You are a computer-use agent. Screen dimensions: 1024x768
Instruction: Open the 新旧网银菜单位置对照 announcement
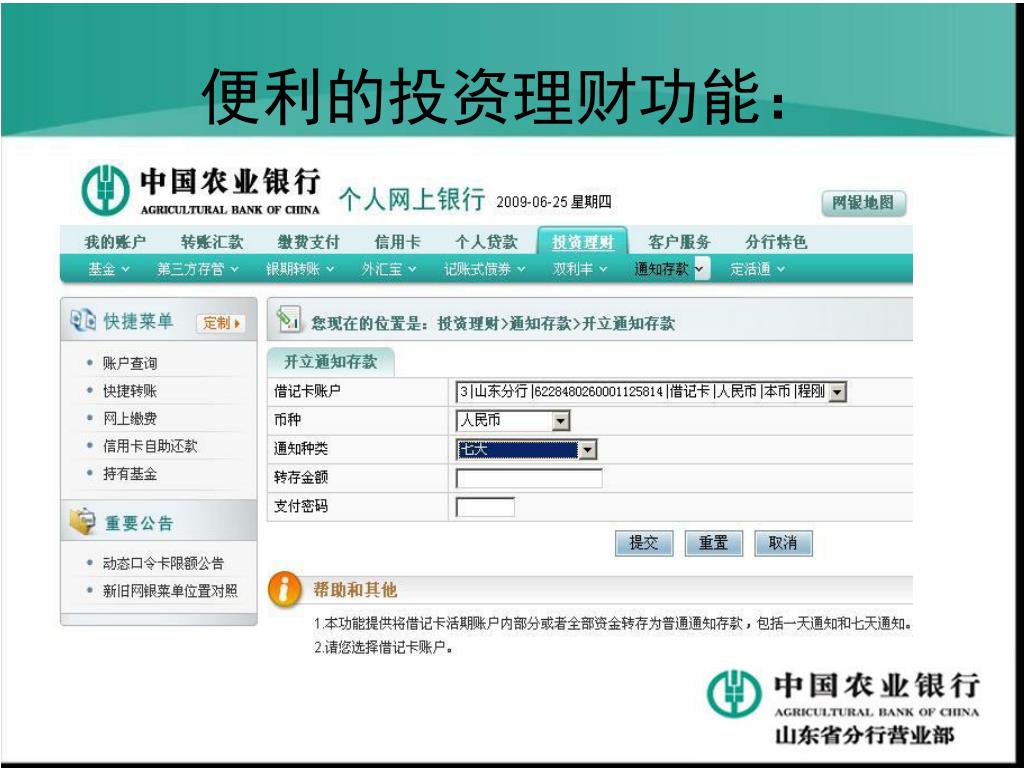170,591
